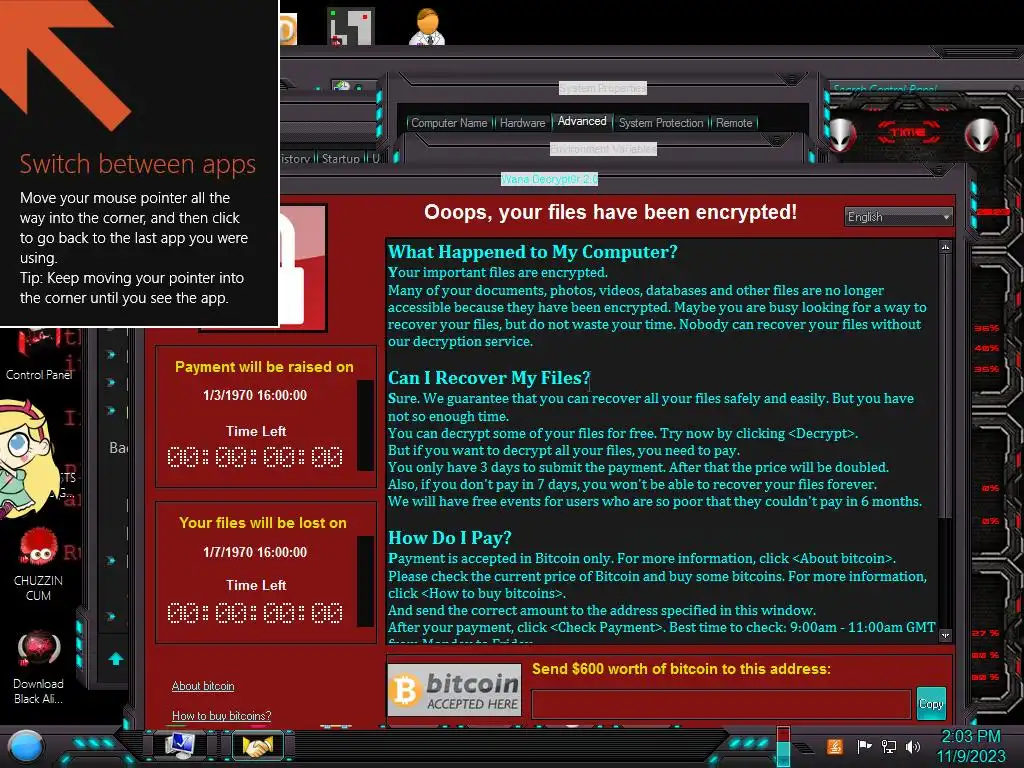The height and width of the screenshot is (768, 1024).
Task: Switch to the Startup tab behind
Action: pyautogui.click(x=340, y=159)
